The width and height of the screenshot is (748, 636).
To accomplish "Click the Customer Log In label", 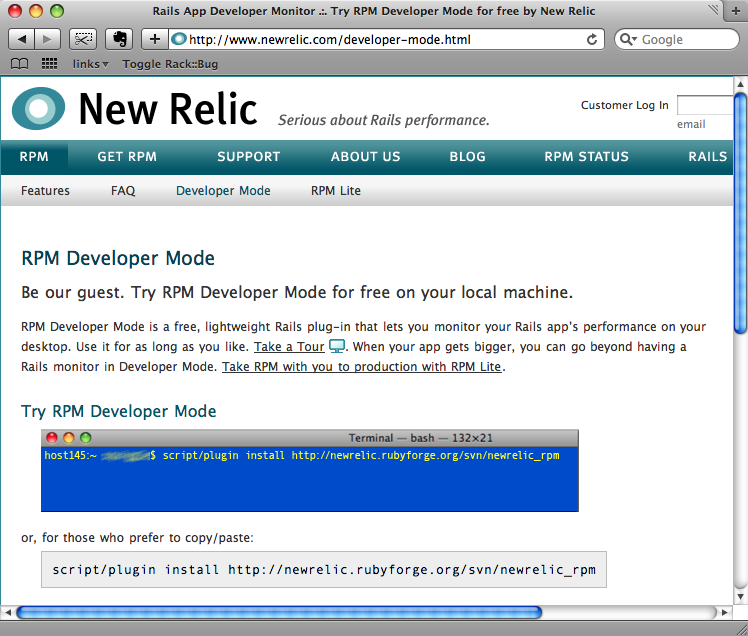I will 624,105.
